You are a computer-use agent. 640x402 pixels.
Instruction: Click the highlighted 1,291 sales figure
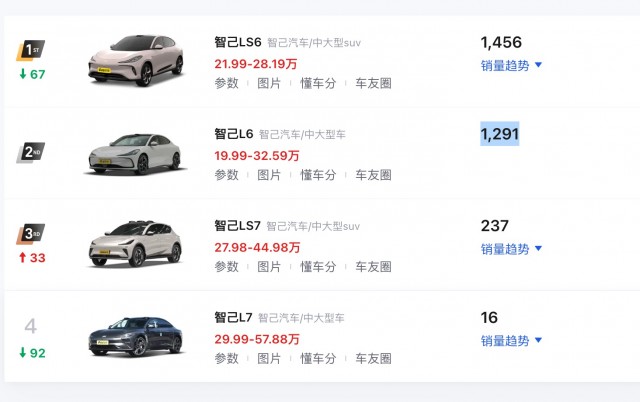500,134
